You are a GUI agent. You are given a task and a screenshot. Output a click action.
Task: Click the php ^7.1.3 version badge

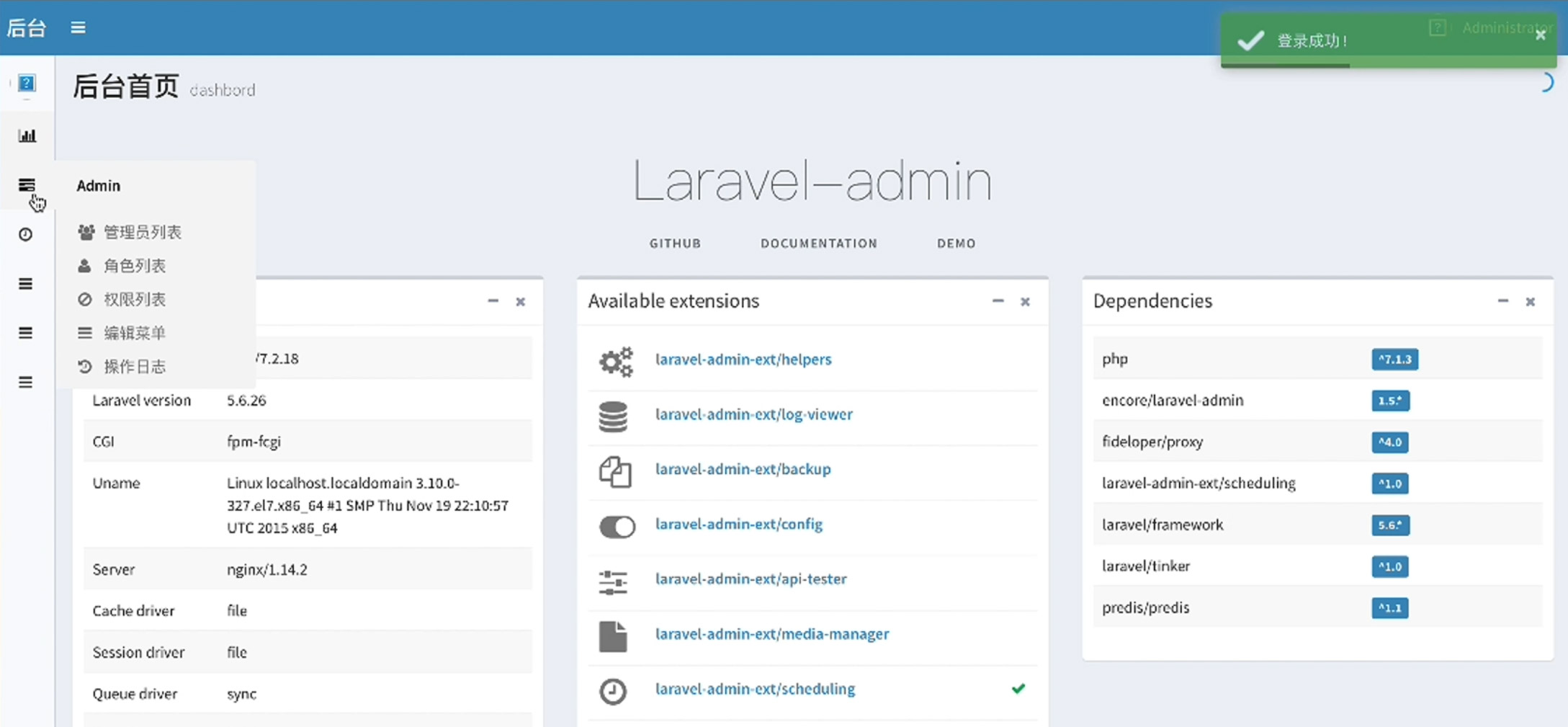[1395, 360]
